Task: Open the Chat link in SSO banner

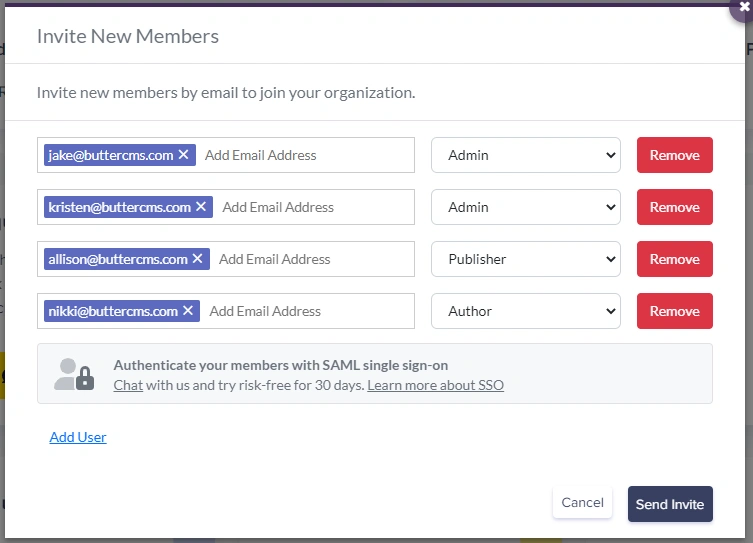Action: click(x=128, y=385)
